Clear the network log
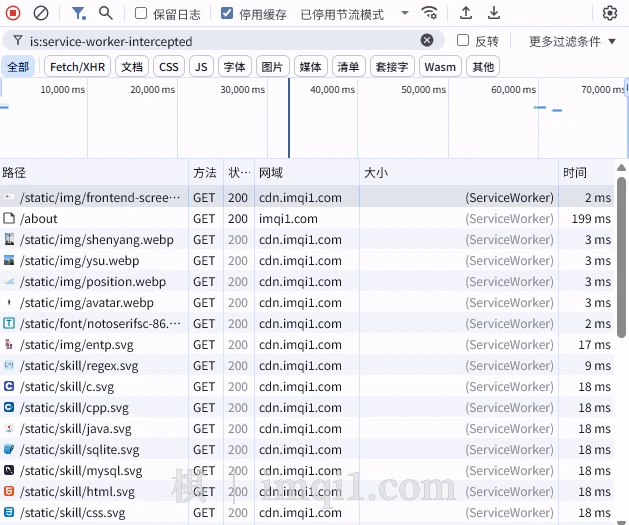 click(x=41, y=13)
